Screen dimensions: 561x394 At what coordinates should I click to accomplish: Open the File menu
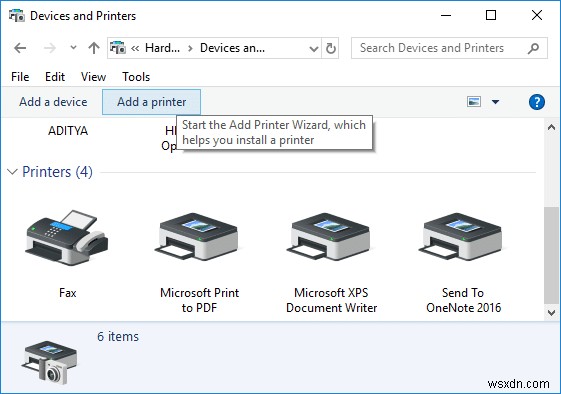click(20, 77)
